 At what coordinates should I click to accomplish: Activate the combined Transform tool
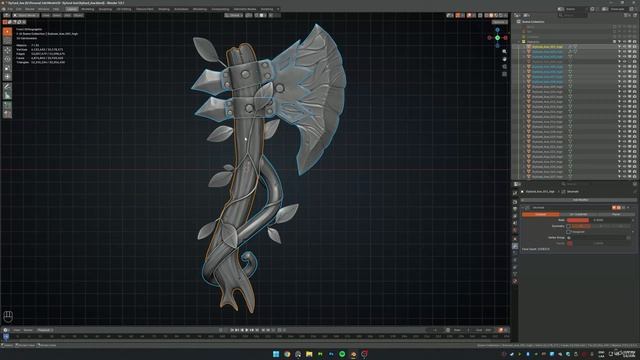7,77
